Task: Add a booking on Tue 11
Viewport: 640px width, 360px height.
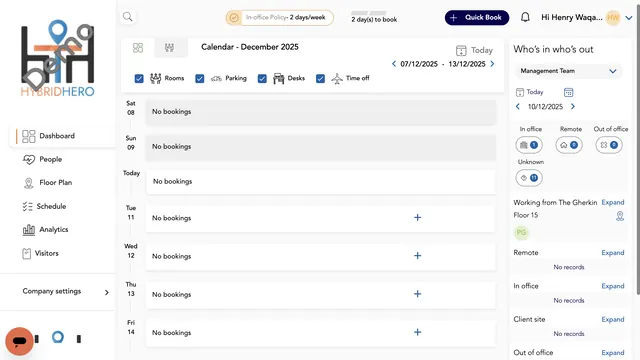Action: (418, 218)
